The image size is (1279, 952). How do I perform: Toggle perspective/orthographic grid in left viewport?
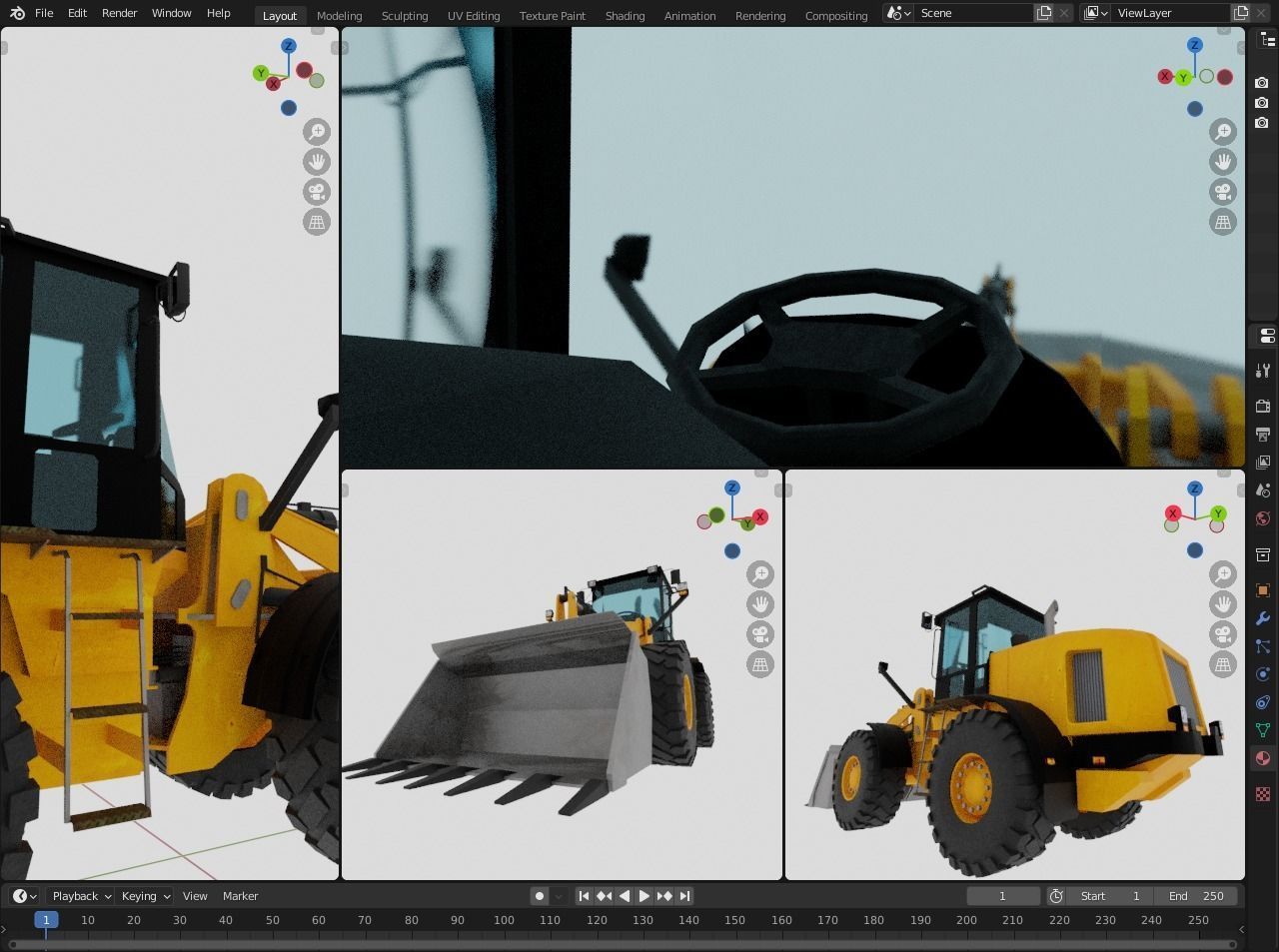(x=317, y=222)
